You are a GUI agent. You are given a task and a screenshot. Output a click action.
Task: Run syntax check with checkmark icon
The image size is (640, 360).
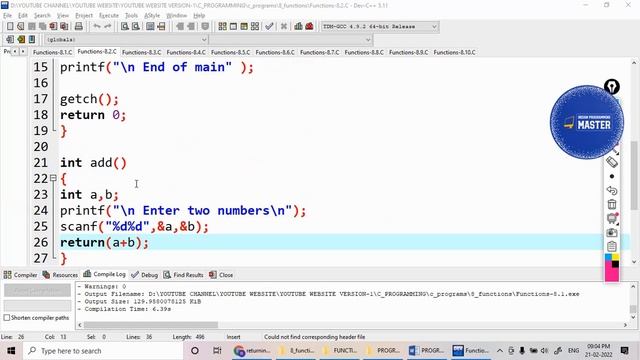[269, 27]
